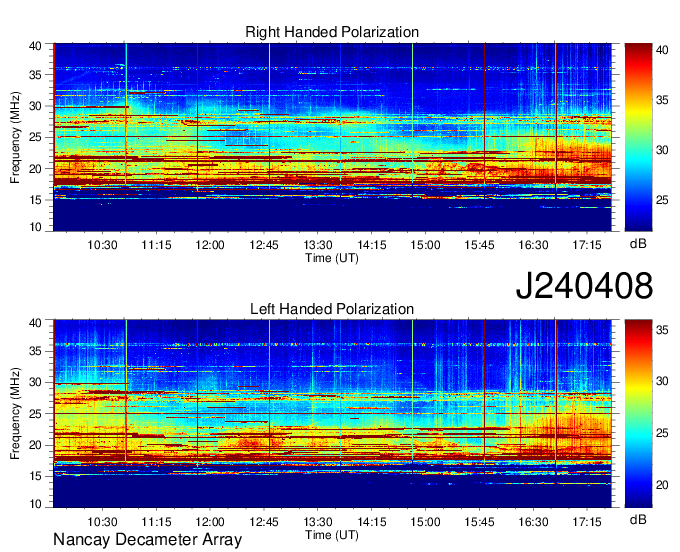Click the J240408 date label
The width and height of the screenshot is (680, 552).
tap(584, 286)
